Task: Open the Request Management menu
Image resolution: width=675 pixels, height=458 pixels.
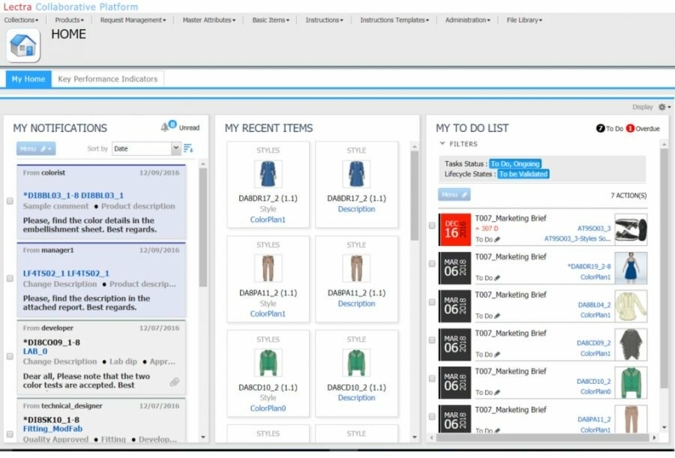Action: (x=132, y=20)
